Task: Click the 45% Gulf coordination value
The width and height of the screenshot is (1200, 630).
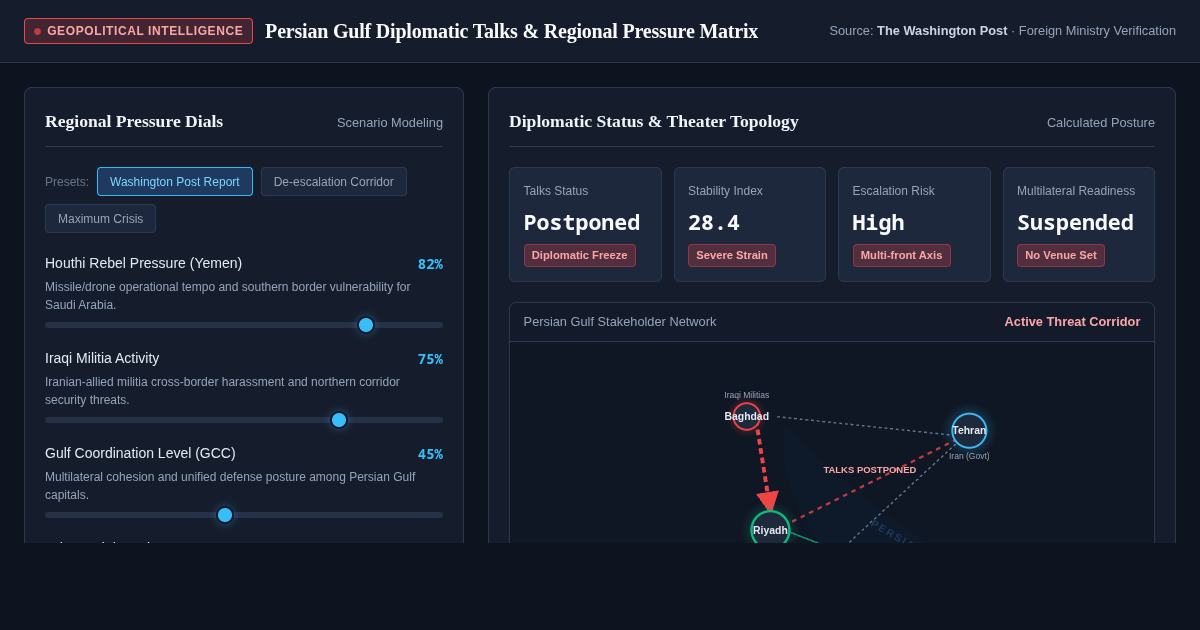Action: click(x=430, y=454)
